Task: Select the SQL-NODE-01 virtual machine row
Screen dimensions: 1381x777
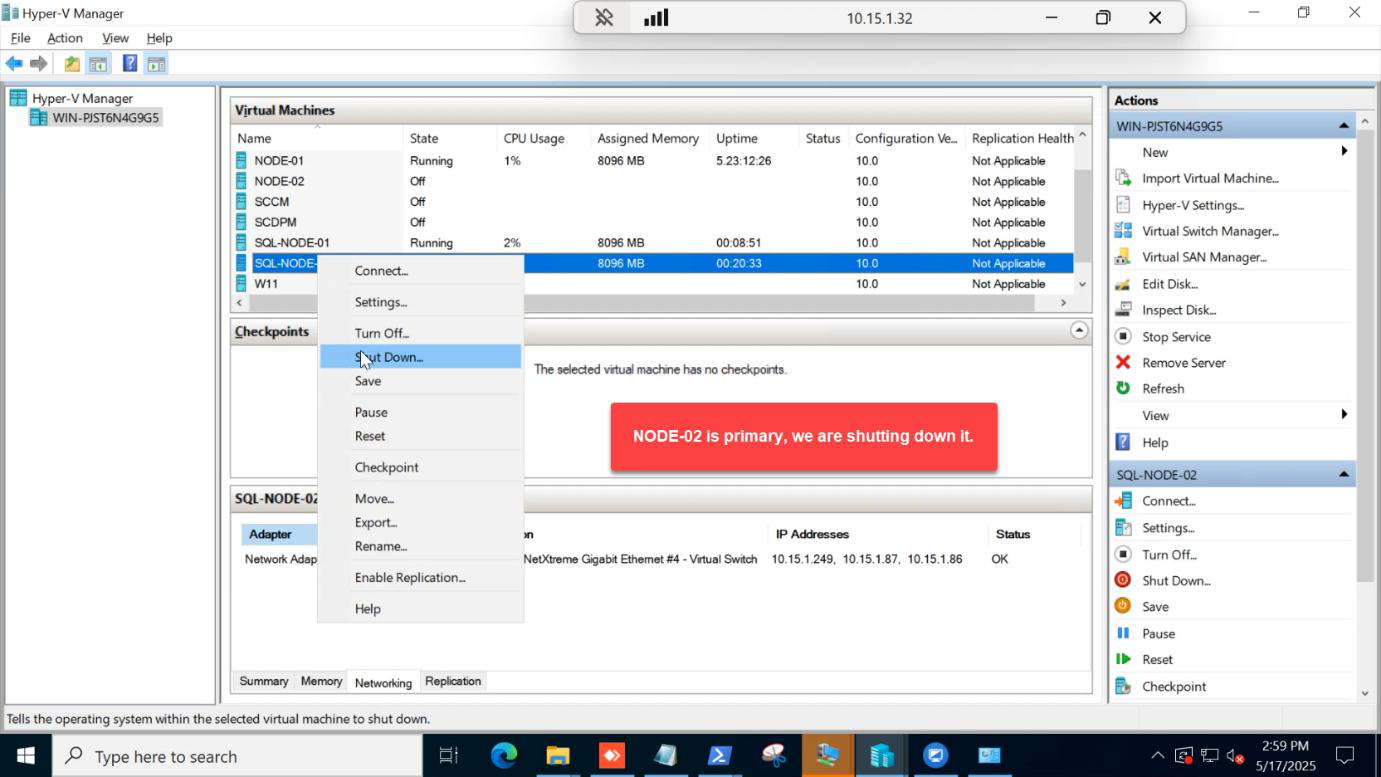Action: click(x=653, y=243)
